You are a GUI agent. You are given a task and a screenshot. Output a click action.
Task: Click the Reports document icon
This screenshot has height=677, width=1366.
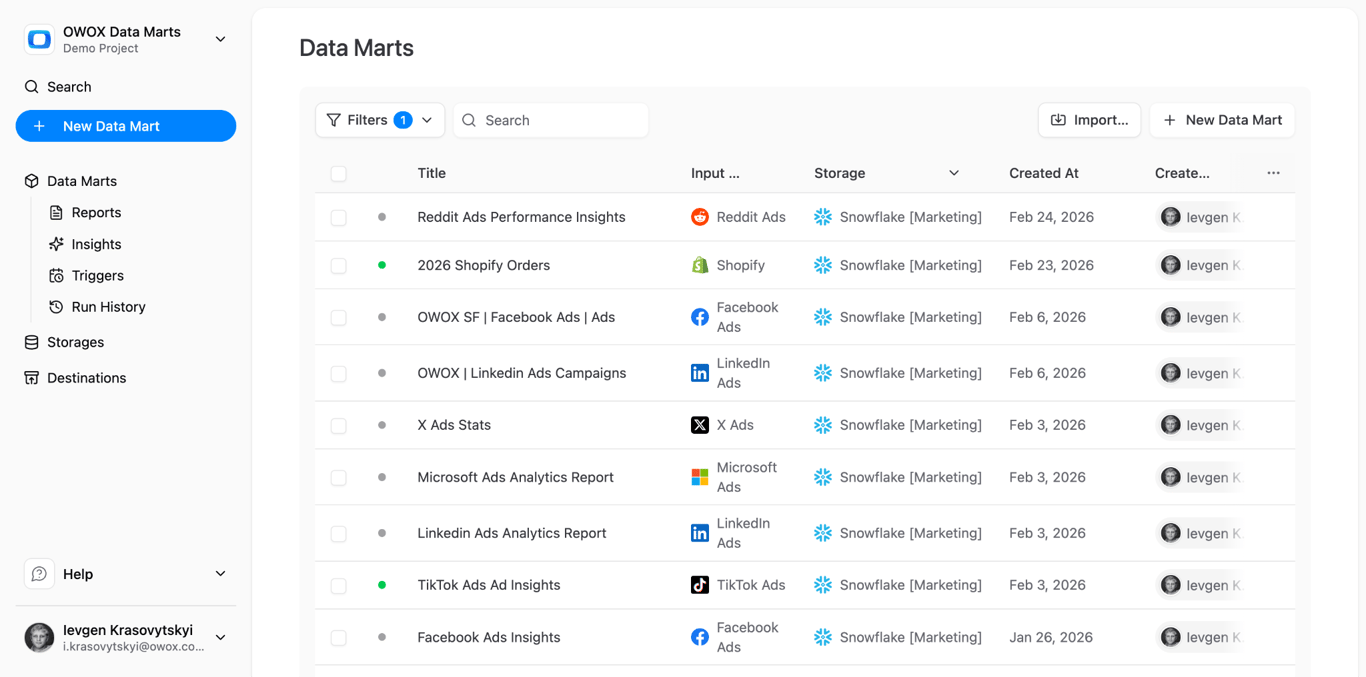click(x=56, y=213)
